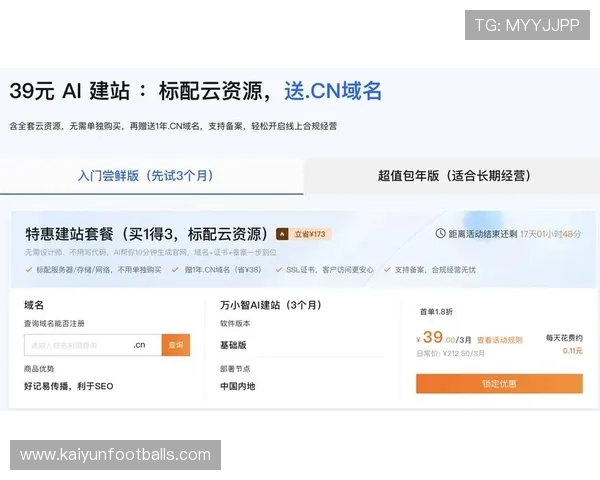Screen dimensions: 600x480
Task: Click the checkmark before 赠1年.CN域名
Action: (175, 270)
